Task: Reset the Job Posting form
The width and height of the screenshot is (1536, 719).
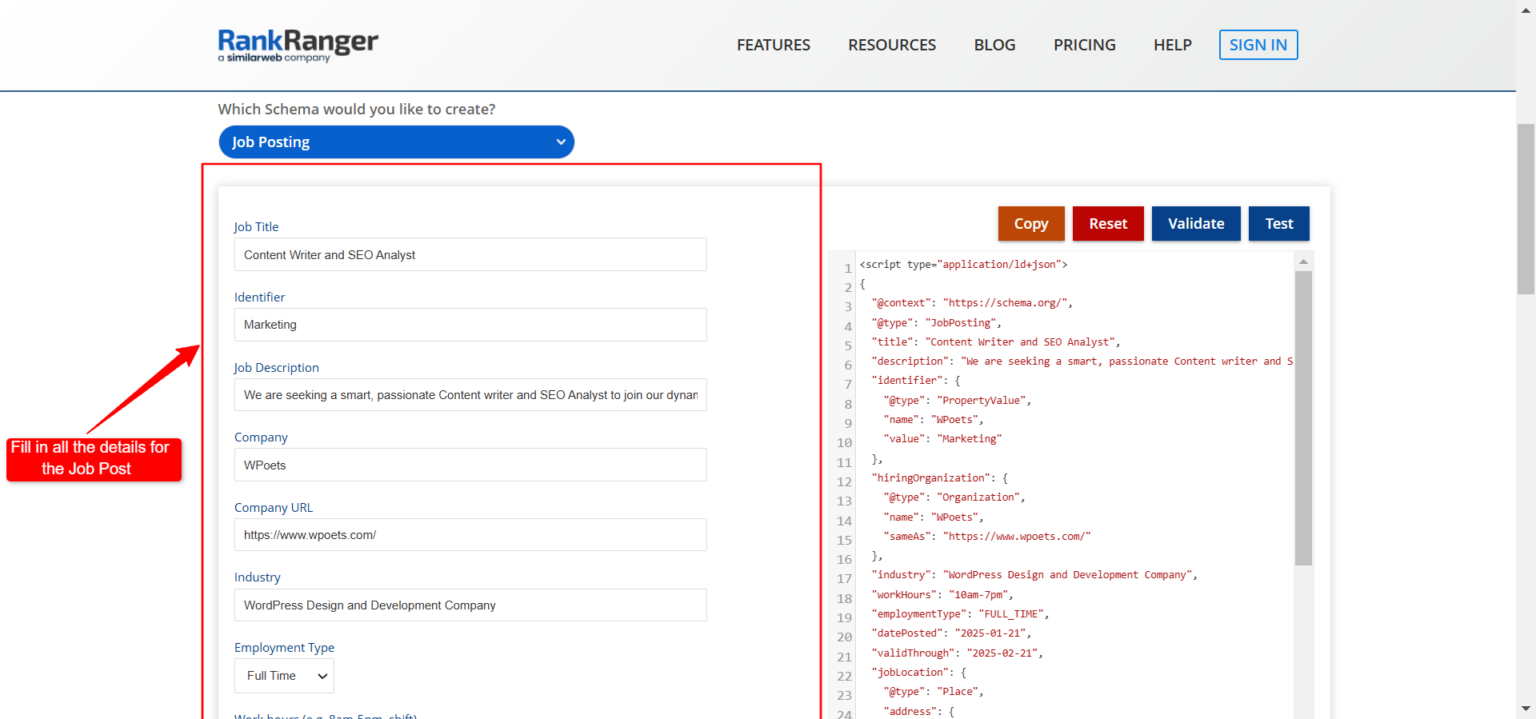Action: (x=1108, y=223)
